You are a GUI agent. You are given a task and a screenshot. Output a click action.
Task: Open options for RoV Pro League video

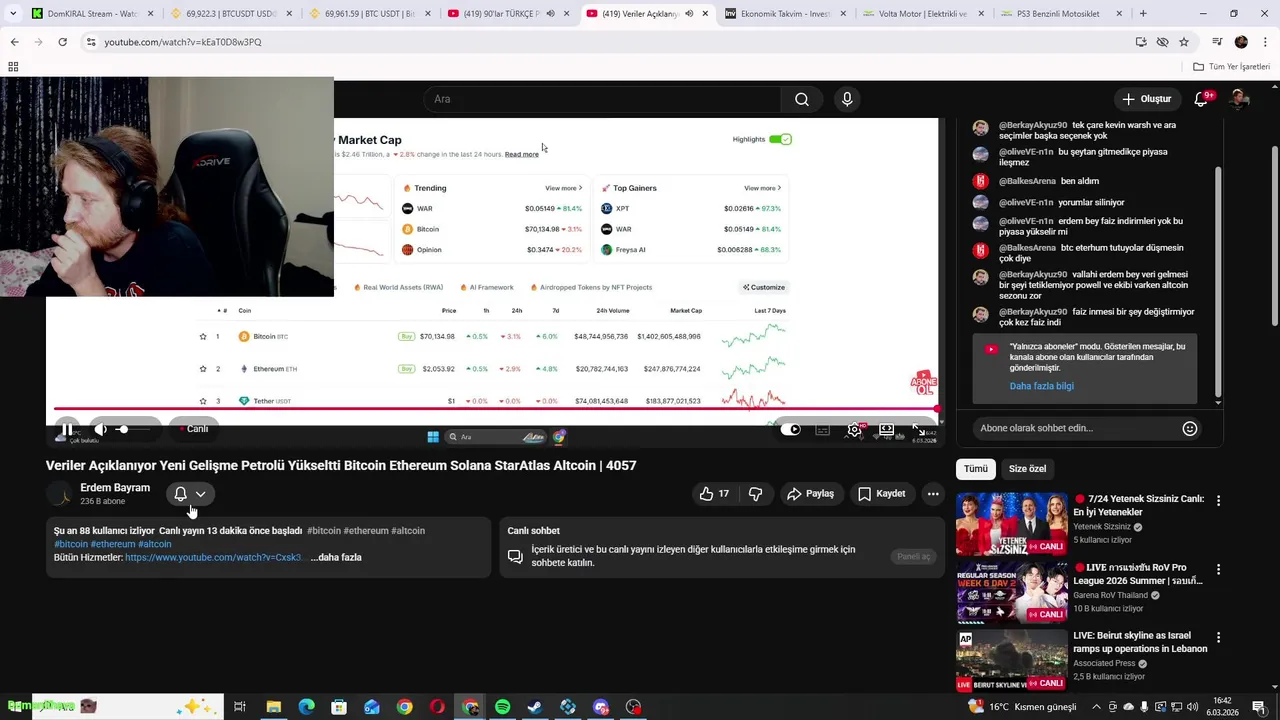(x=1218, y=568)
